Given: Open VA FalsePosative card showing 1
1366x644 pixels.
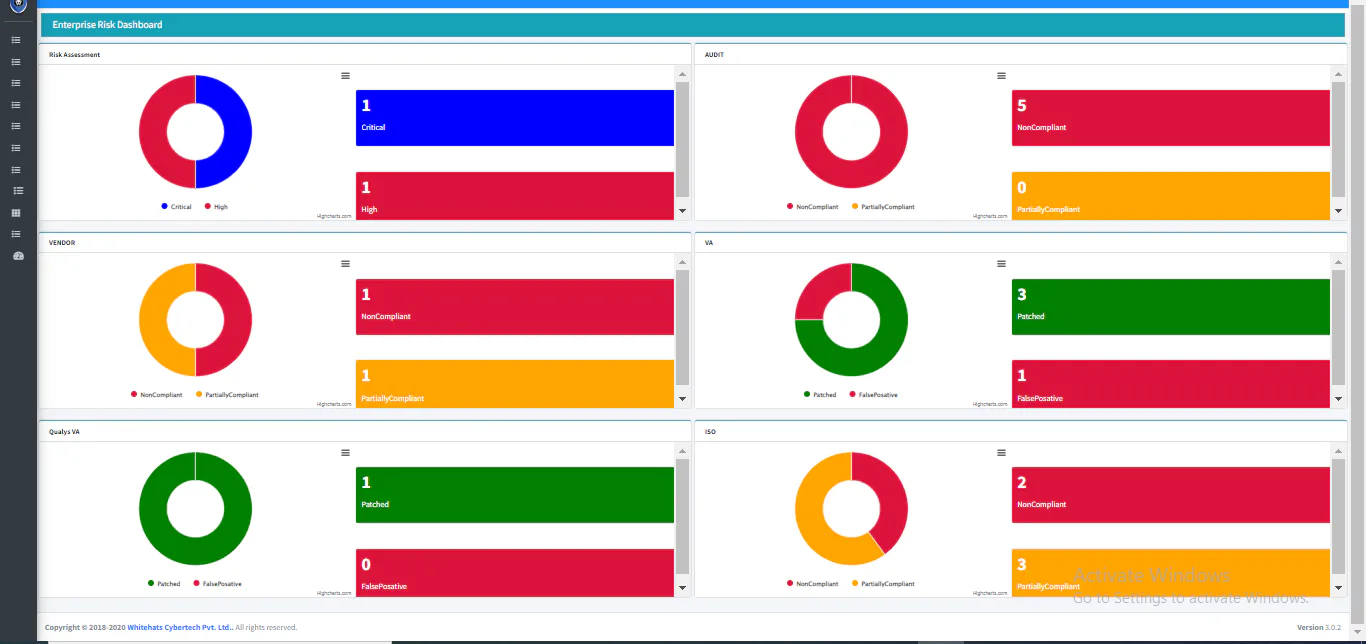Looking at the screenshot, I should click(x=1171, y=384).
